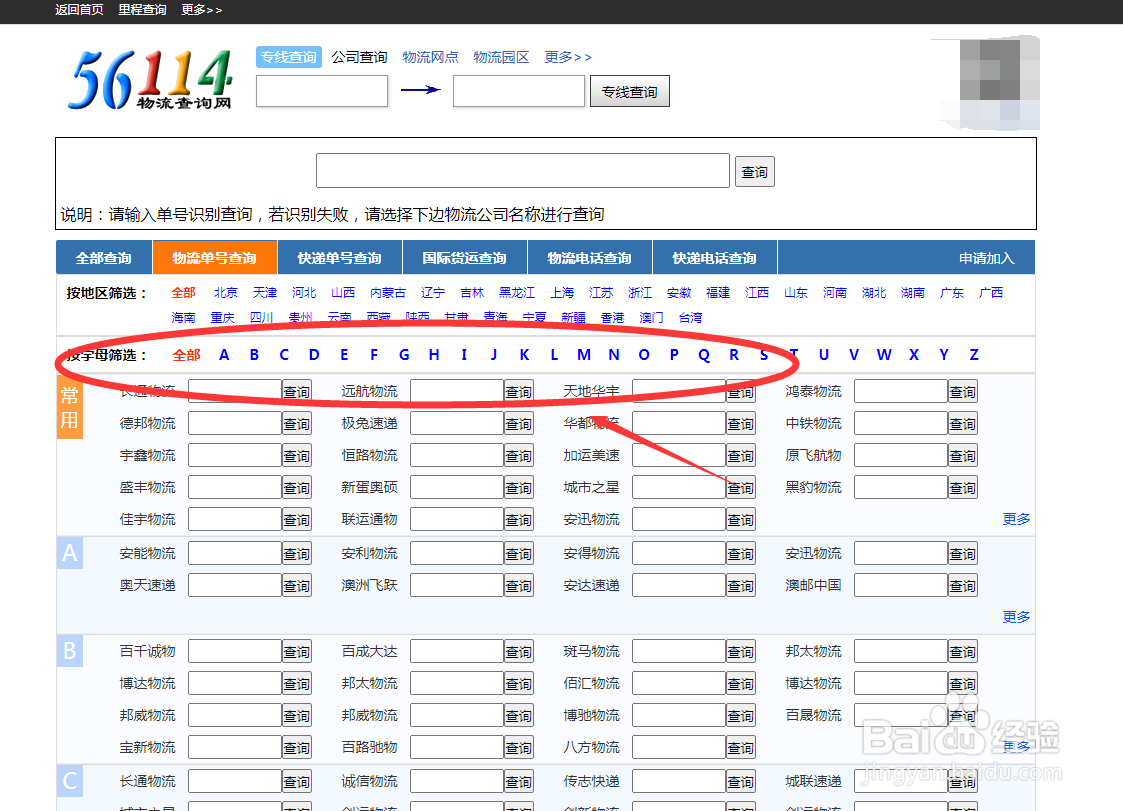The height and width of the screenshot is (811, 1123).
Task: Click 查询 button for 德邦物流
Action: 297,423
